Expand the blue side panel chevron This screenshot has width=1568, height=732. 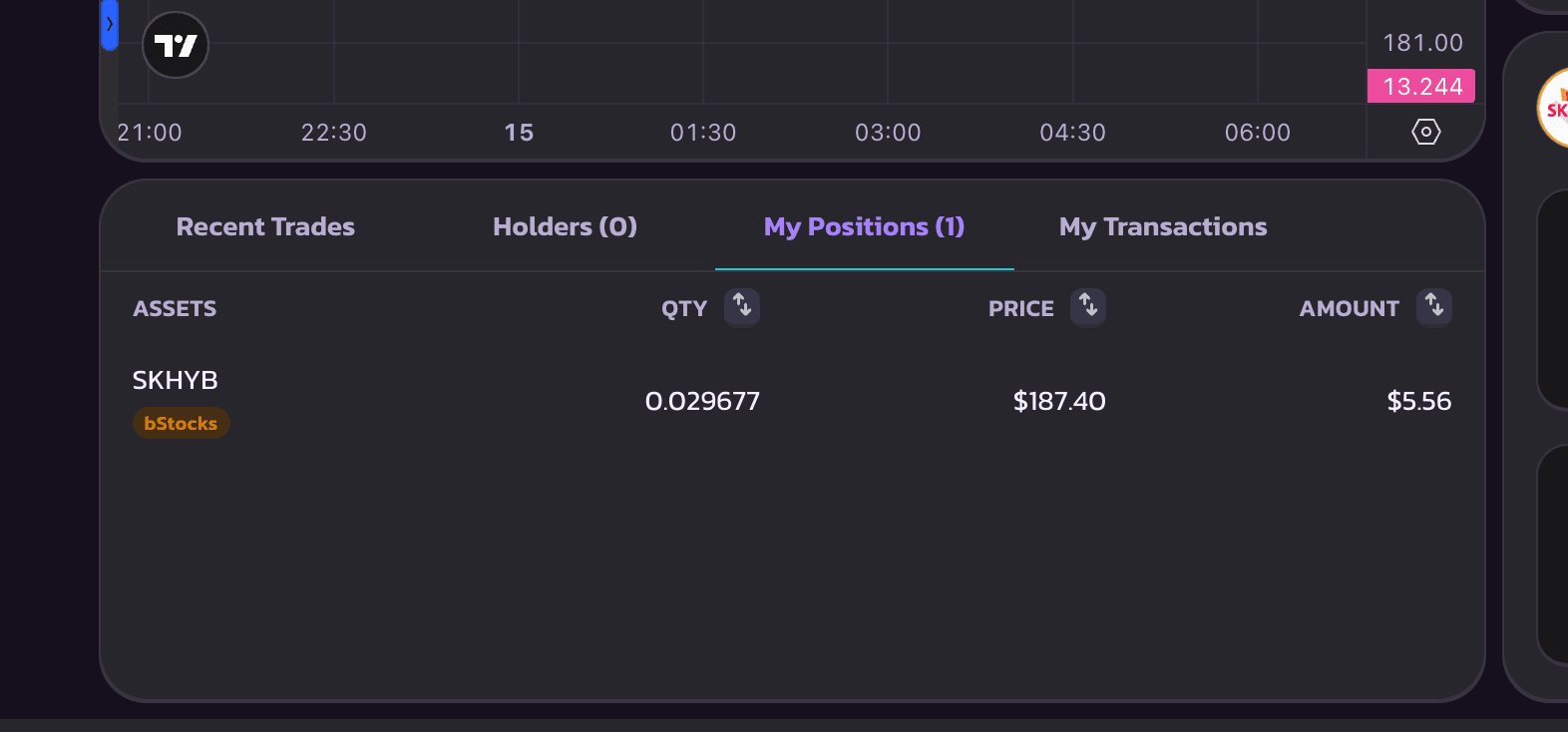click(110, 25)
